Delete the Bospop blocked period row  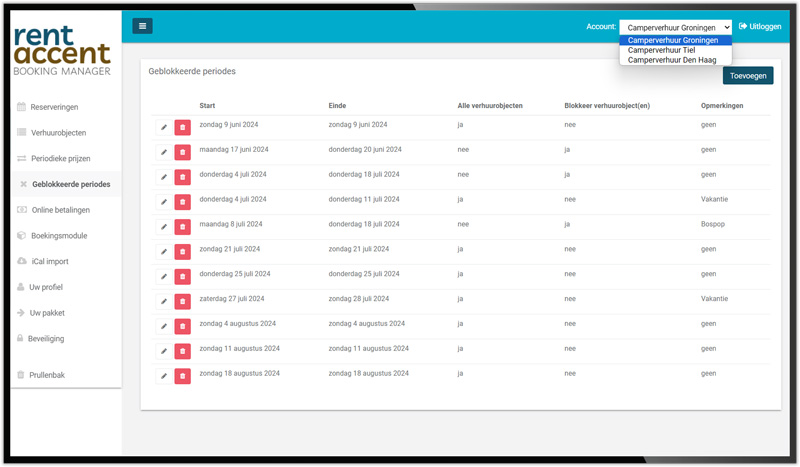183,227
